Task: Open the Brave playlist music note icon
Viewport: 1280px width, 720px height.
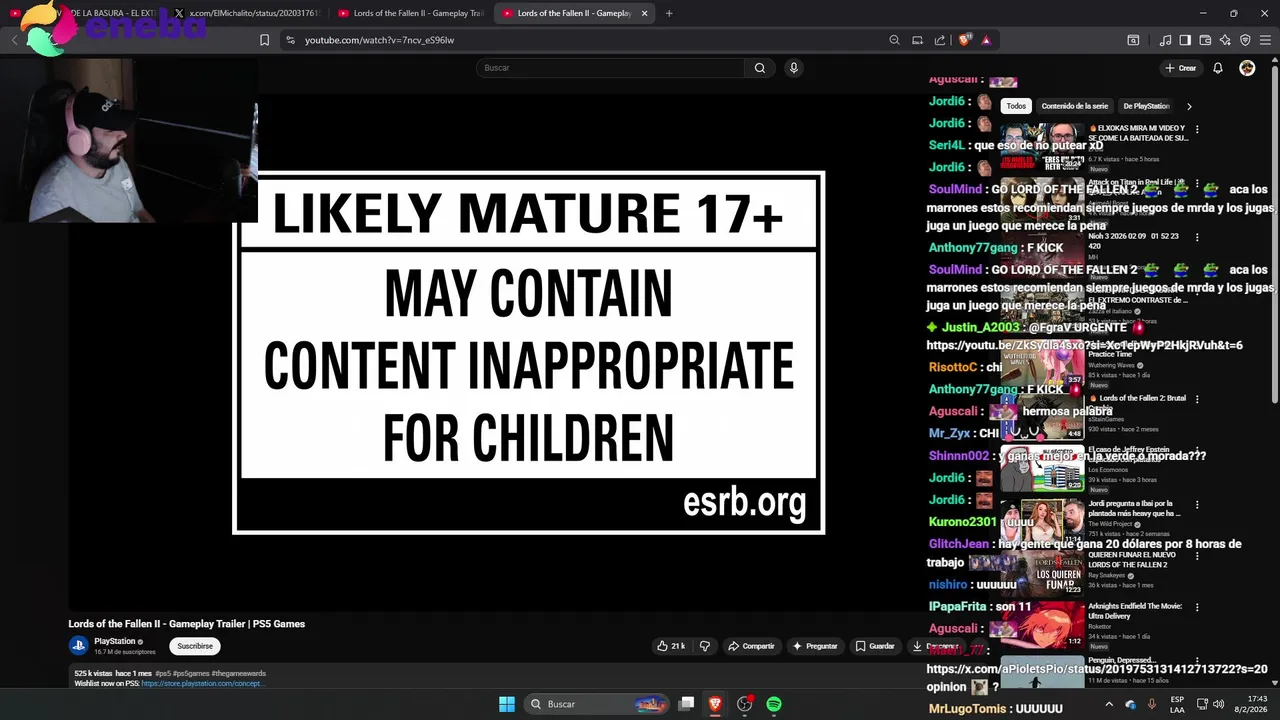Action: click(1165, 40)
